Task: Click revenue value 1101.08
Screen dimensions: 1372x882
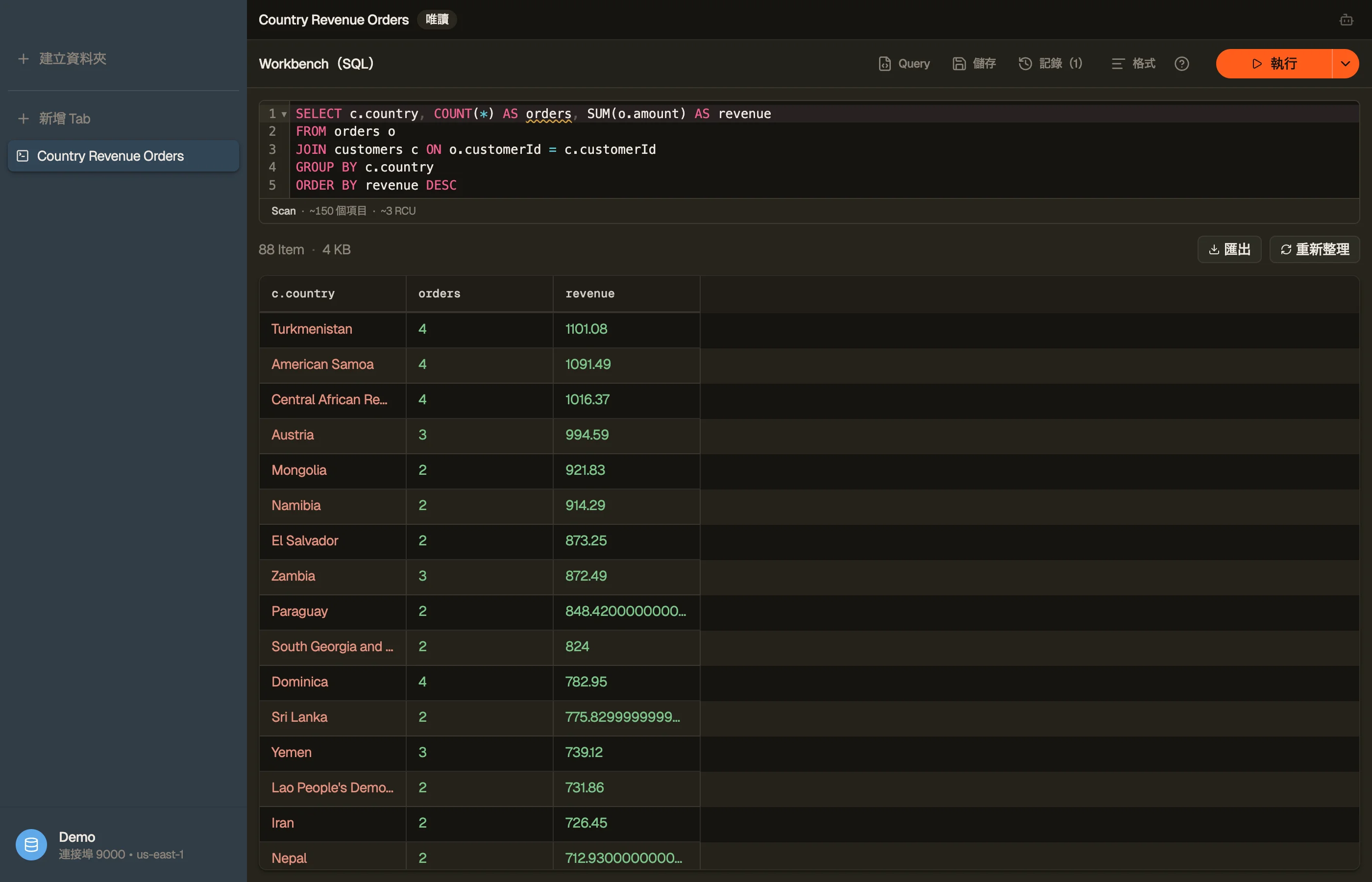Action: click(x=626, y=329)
